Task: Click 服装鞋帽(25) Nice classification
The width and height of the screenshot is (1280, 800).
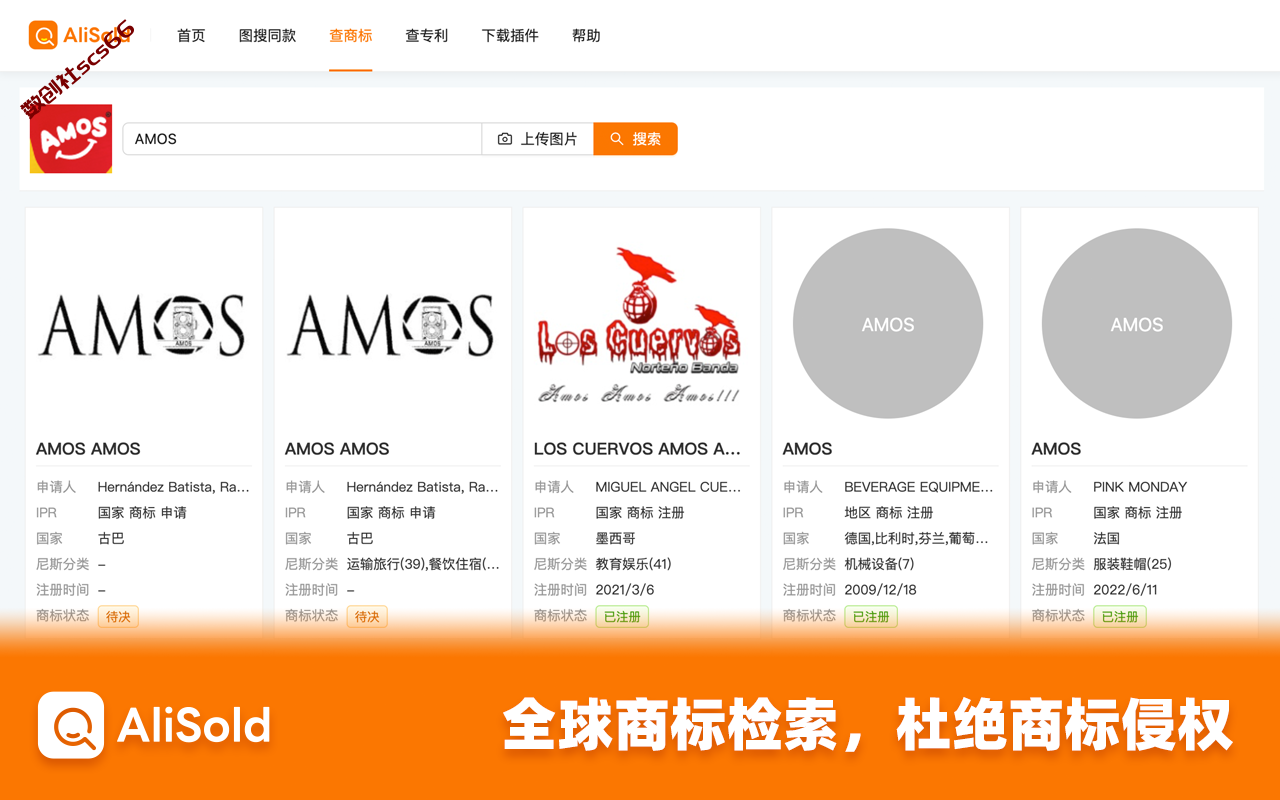Action: click(1132, 564)
